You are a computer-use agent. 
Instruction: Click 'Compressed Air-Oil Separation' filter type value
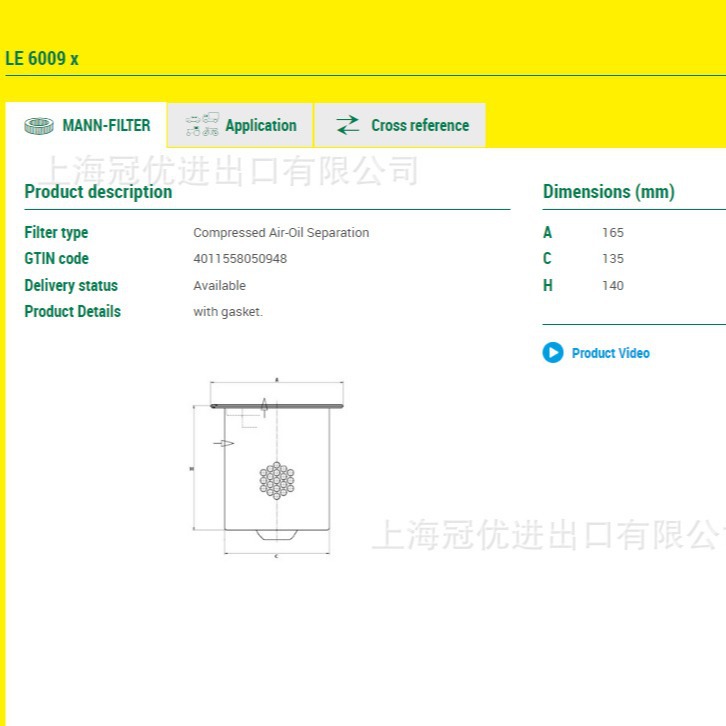pyautogui.click(x=281, y=232)
